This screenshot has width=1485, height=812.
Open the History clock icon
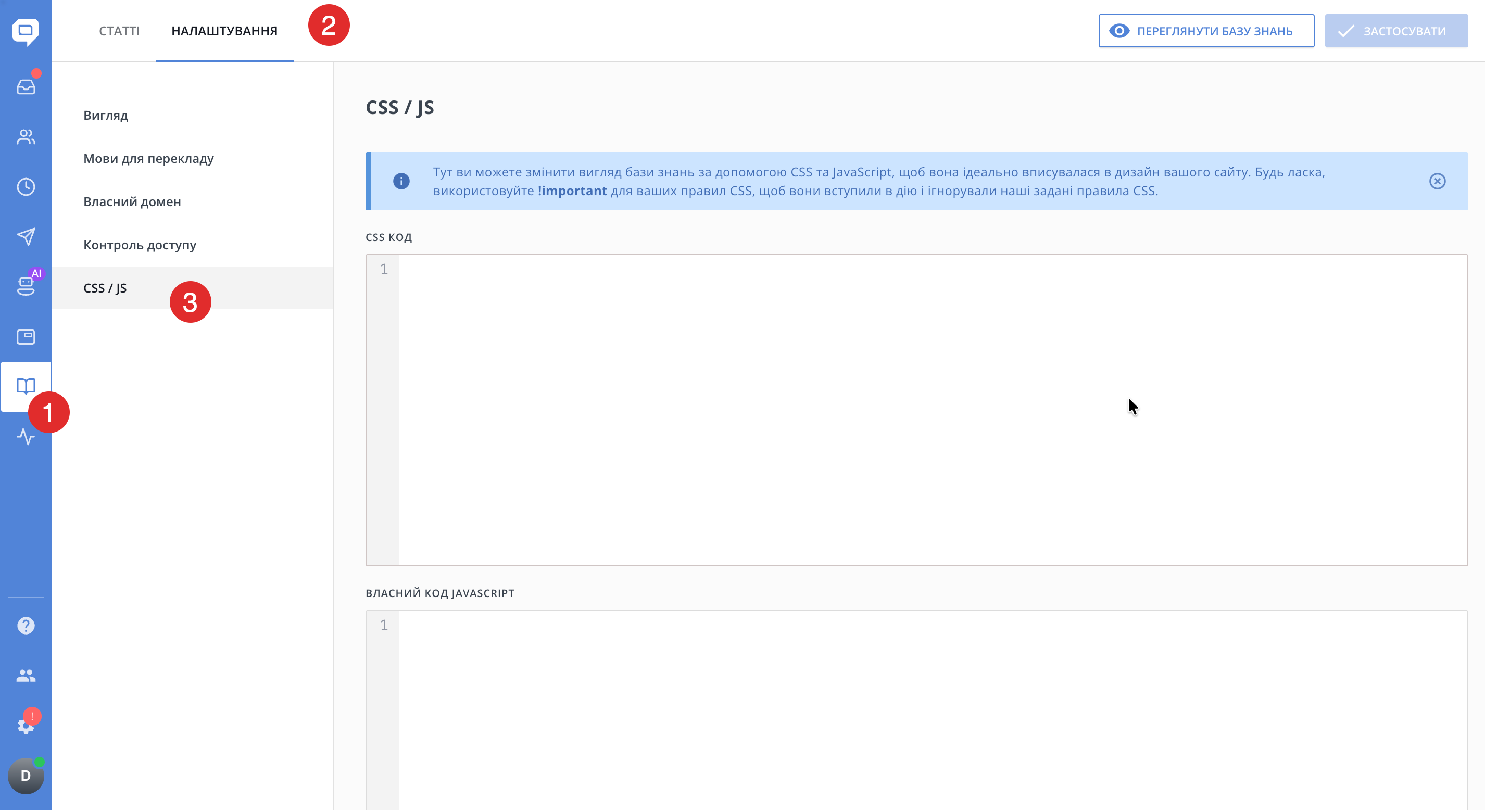pos(26,187)
